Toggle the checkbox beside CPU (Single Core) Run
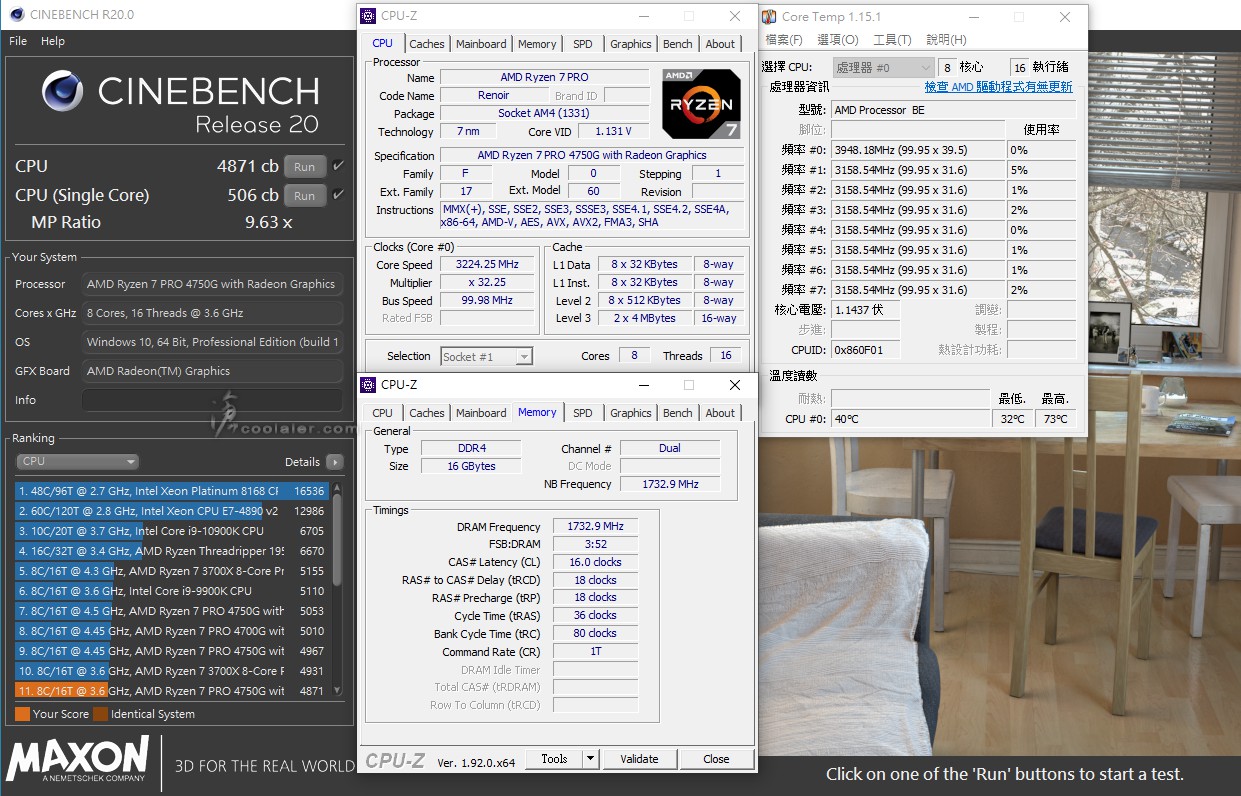Screen dimensions: 1241x796 coord(338,195)
